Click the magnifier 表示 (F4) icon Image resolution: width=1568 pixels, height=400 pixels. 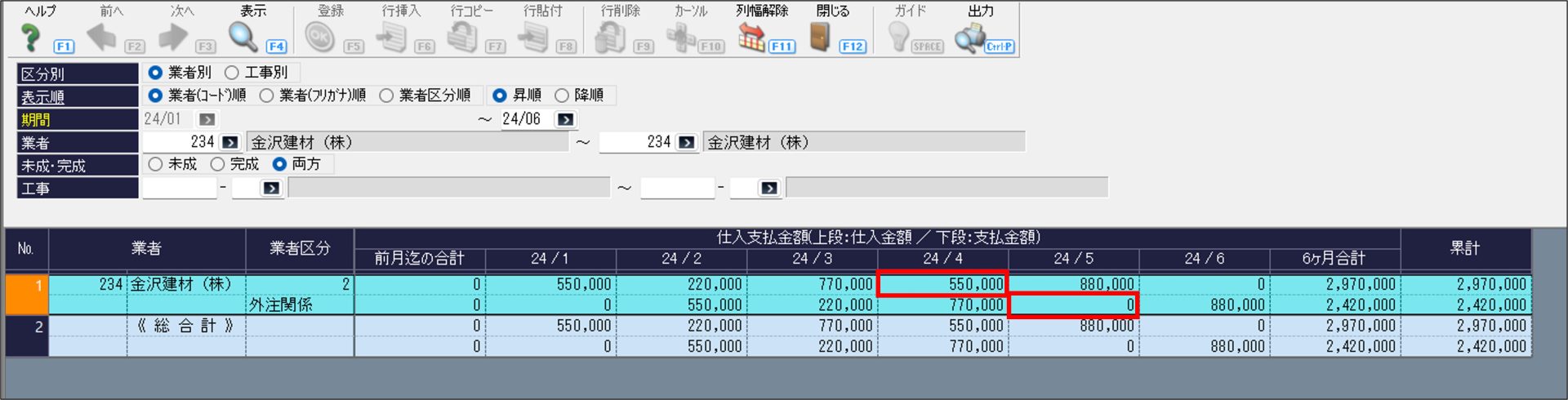click(243, 38)
